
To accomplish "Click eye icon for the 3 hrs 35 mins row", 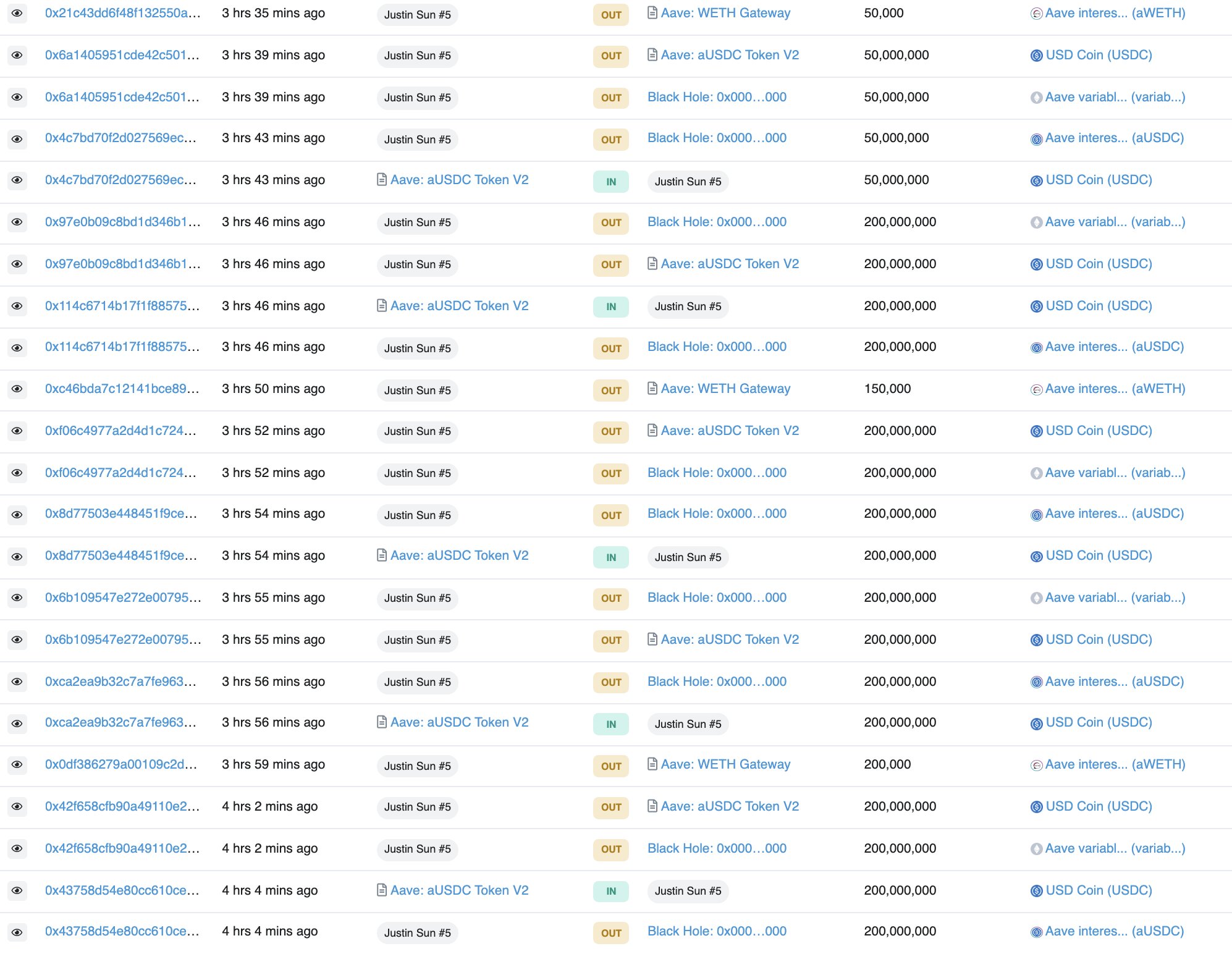I will (17, 13).
